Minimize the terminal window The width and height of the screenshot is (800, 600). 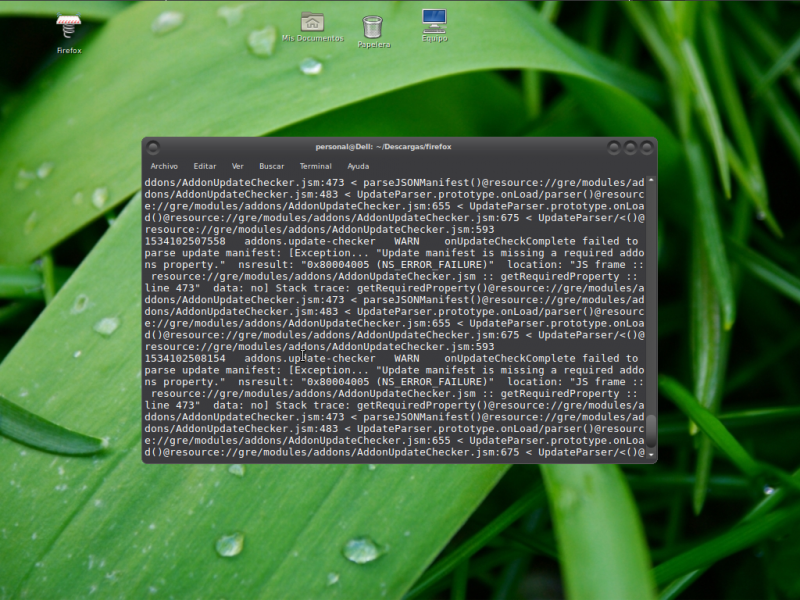(x=614, y=147)
